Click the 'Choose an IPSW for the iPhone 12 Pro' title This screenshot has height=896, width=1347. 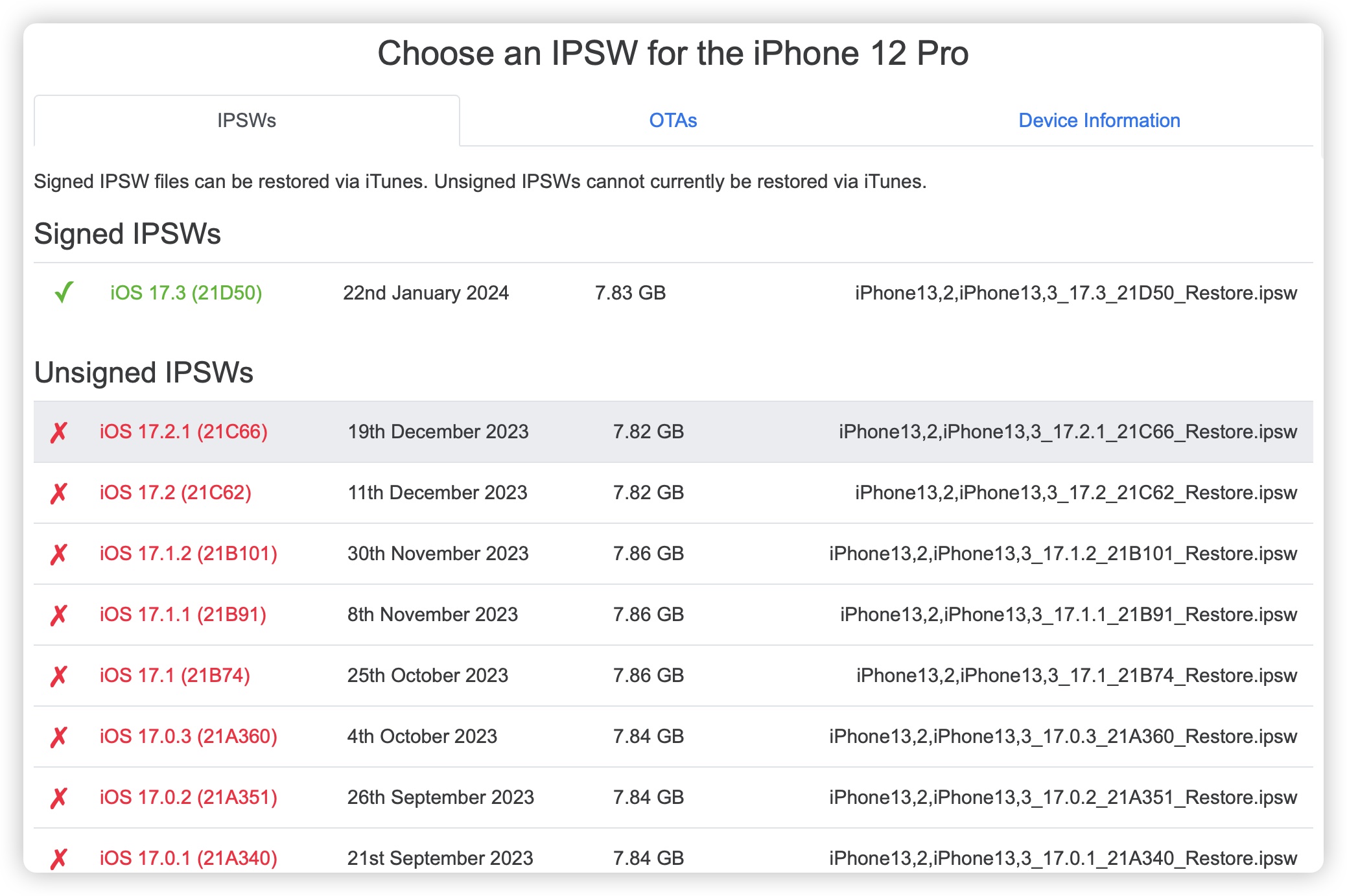pyautogui.click(x=673, y=53)
